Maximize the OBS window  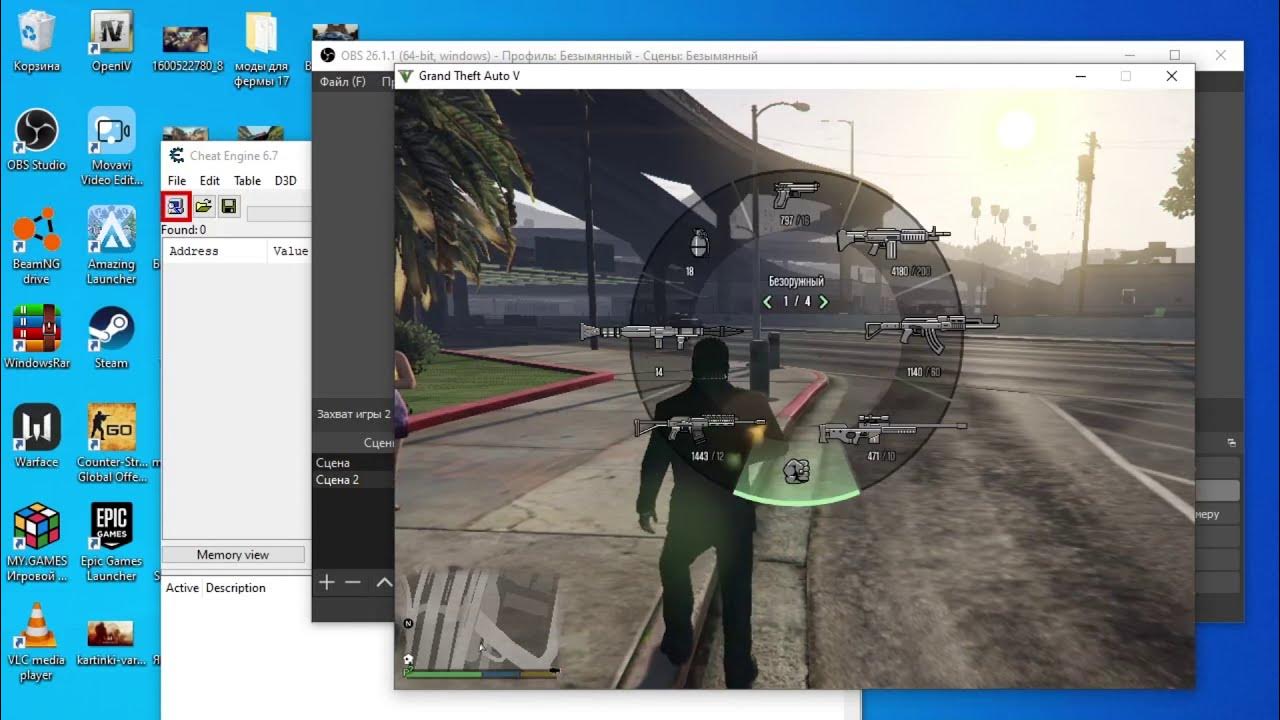[x=1175, y=56]
